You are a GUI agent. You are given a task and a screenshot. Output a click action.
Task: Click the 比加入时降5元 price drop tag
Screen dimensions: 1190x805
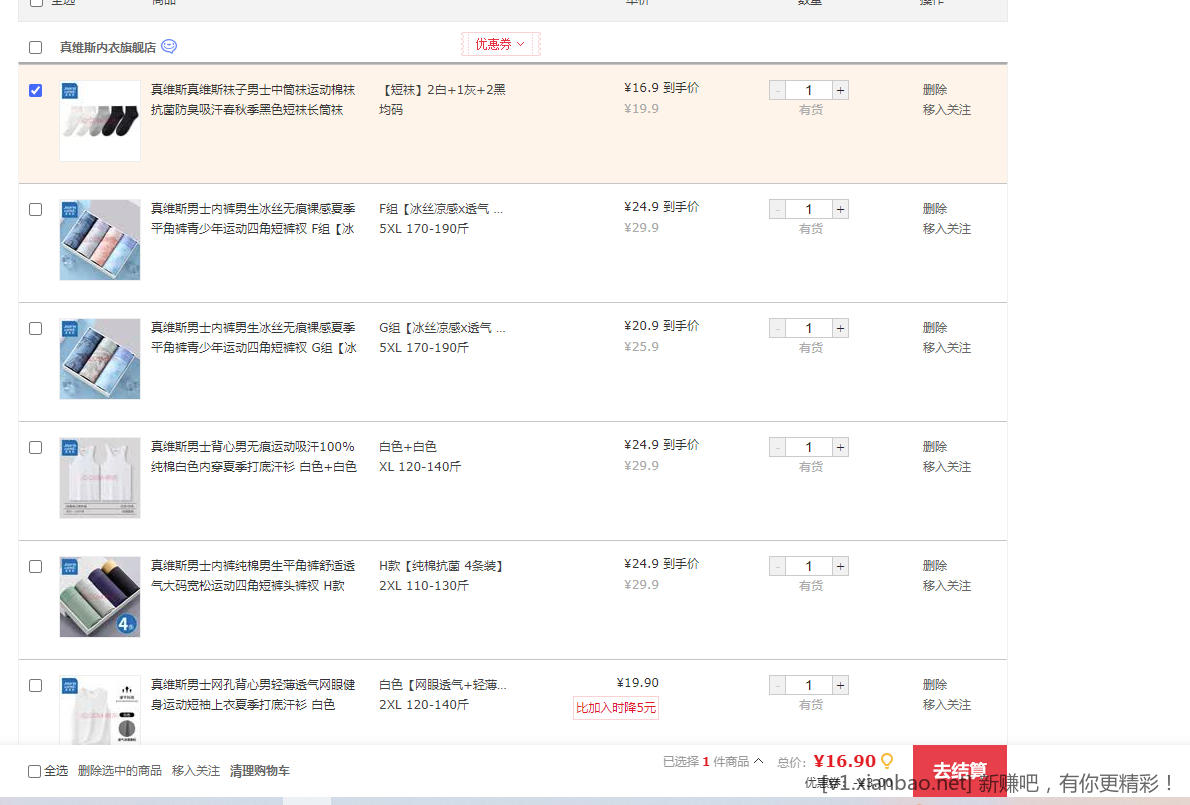point(615,708)
